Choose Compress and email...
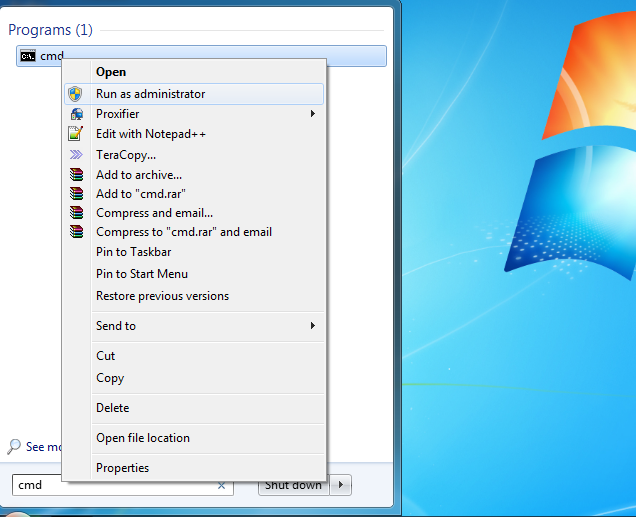 point(195,213)
